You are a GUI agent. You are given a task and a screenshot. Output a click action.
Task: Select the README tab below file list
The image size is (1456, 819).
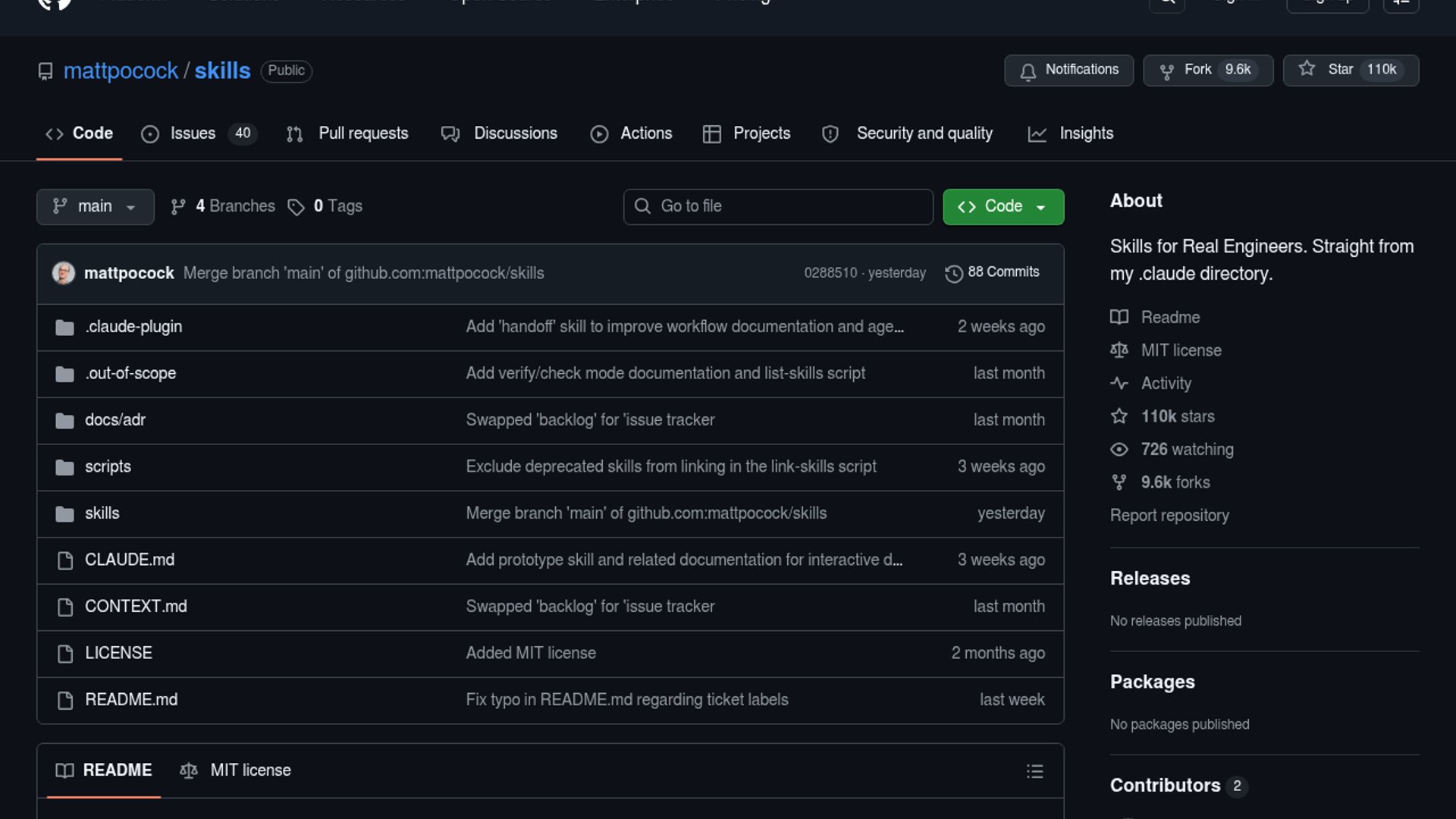tap(104, 770)
